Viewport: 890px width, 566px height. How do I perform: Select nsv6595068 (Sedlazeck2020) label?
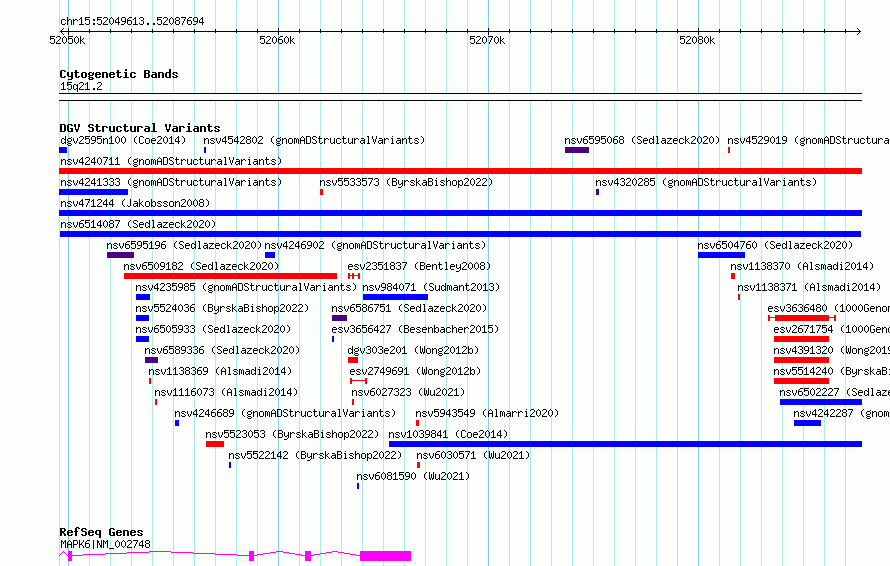point(642,140)
